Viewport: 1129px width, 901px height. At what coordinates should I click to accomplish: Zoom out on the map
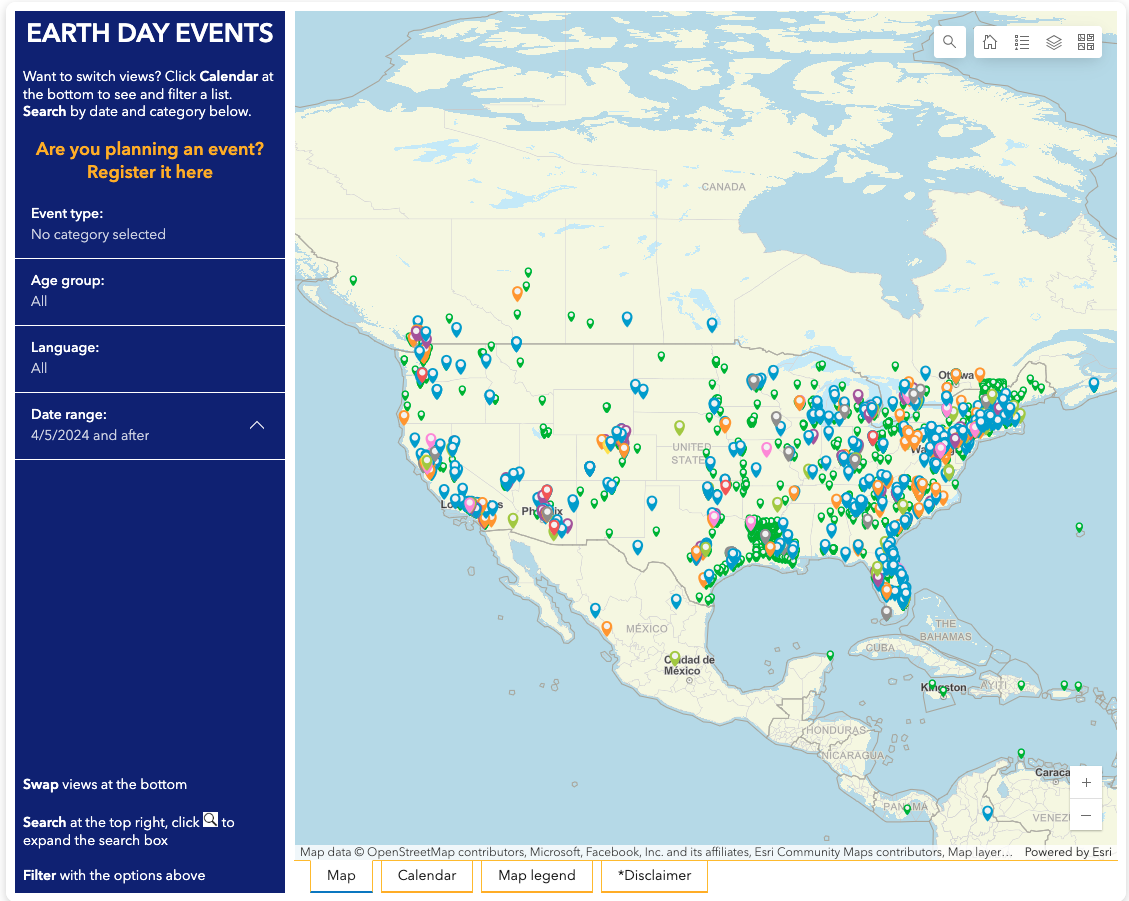(1086, 816)
